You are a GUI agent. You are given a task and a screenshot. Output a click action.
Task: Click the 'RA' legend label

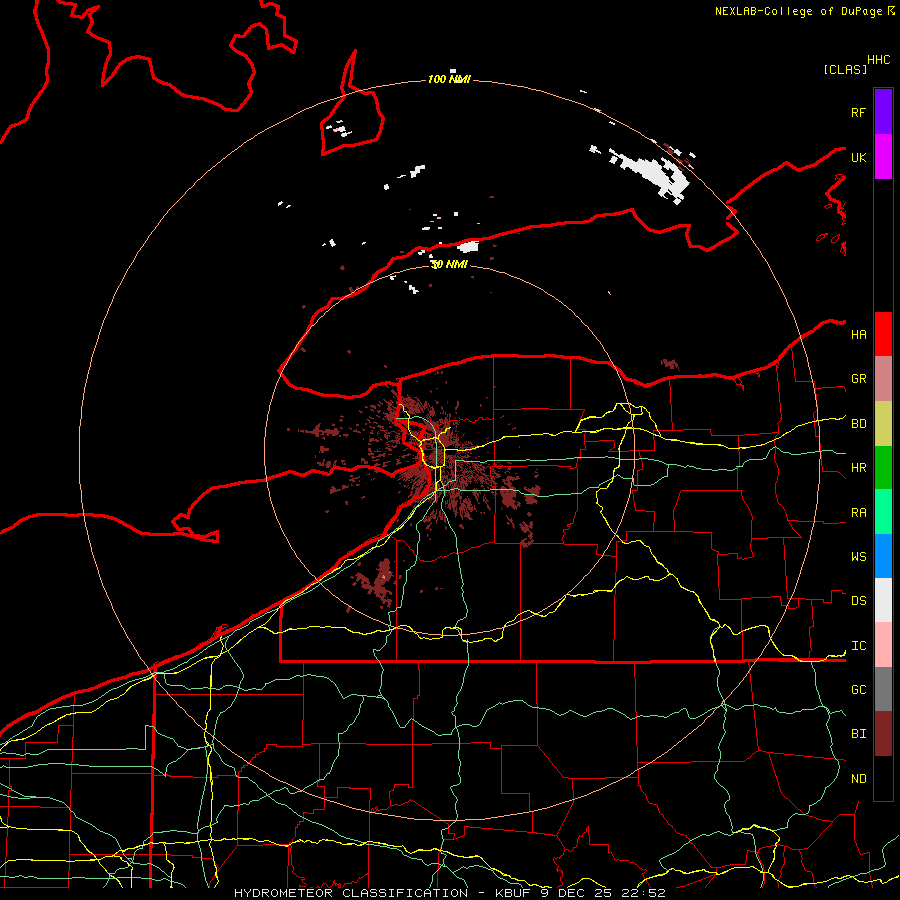[x=859, y=513]
